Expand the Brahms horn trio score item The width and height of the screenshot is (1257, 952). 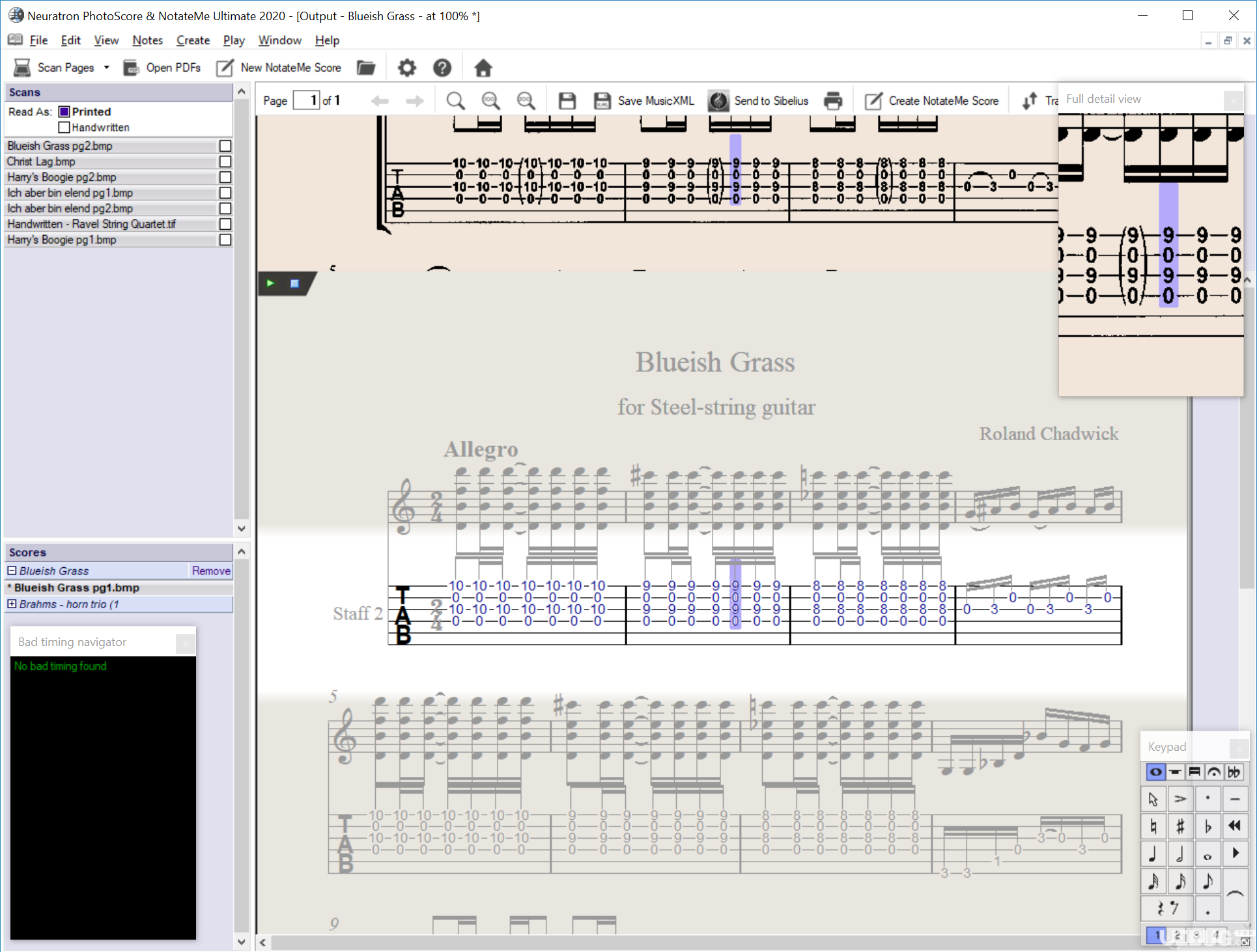pos(14,604)
